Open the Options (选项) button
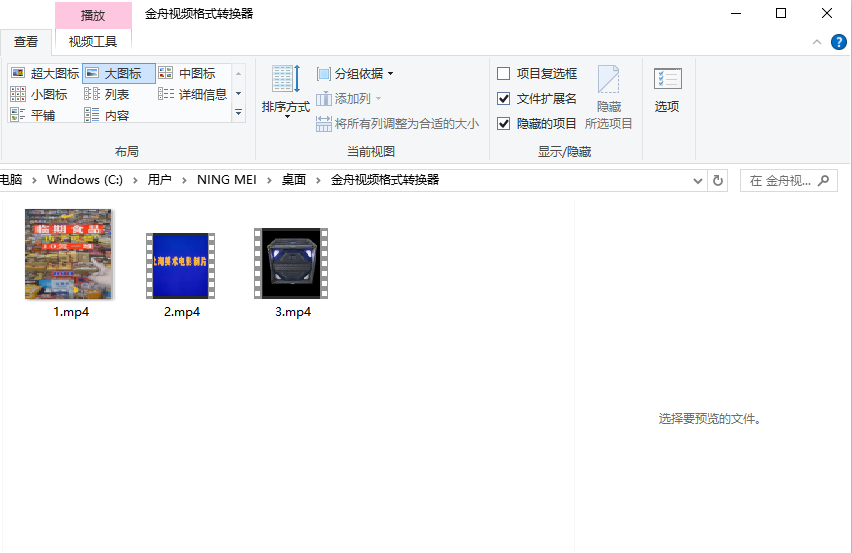 667,90
